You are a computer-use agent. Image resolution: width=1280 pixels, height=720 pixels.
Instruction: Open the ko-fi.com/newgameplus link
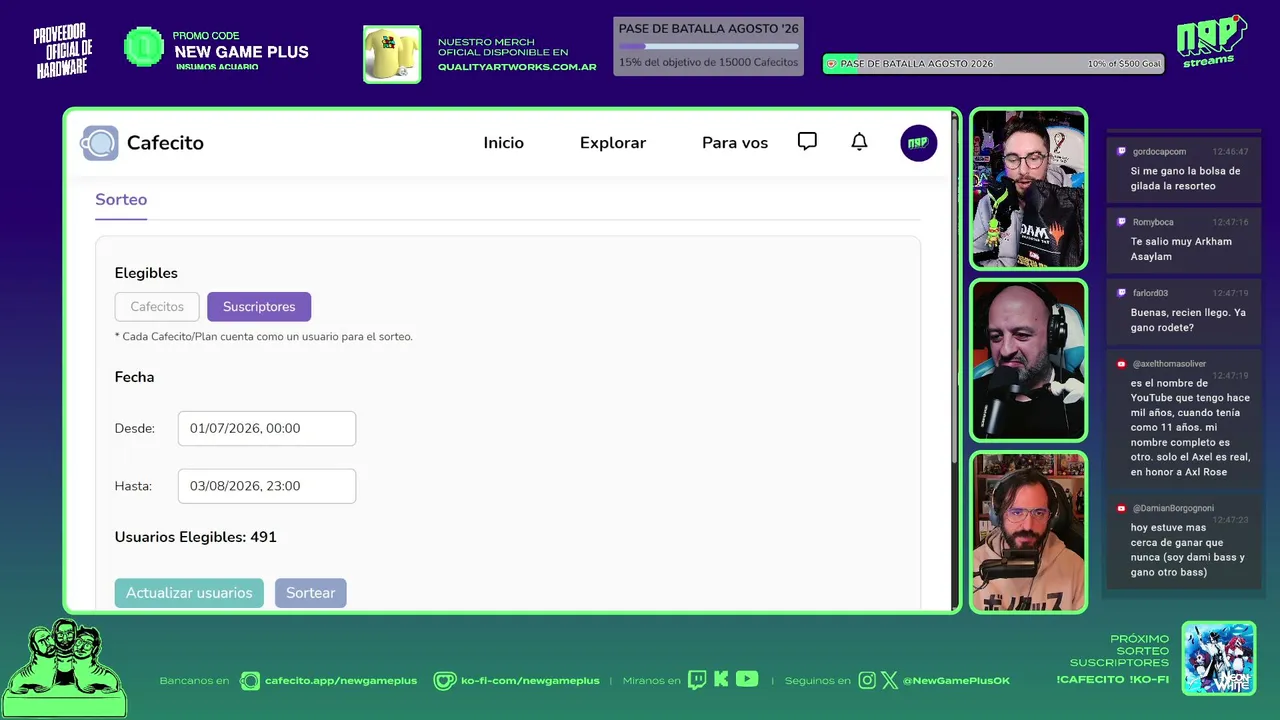coord(530,681)
